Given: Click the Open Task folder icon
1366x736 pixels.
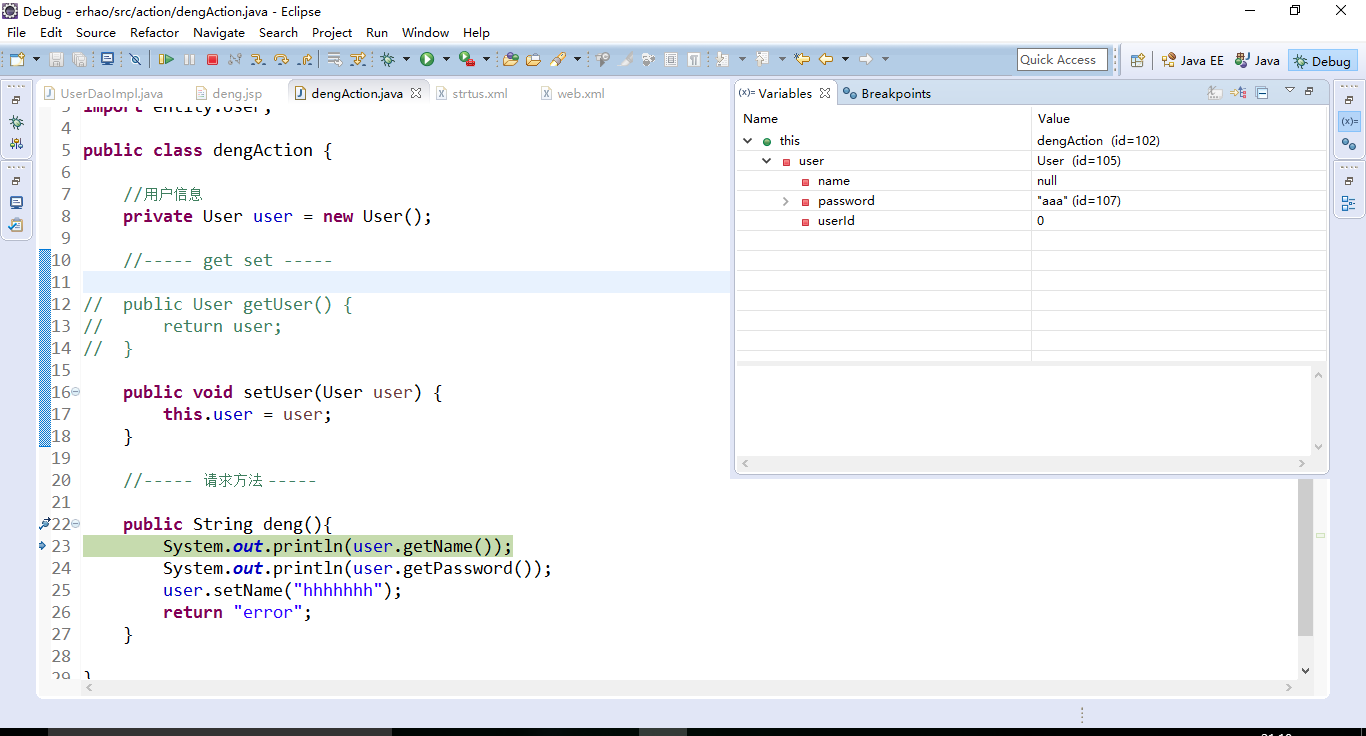Looking at the screenshot, I should [533, 60].
